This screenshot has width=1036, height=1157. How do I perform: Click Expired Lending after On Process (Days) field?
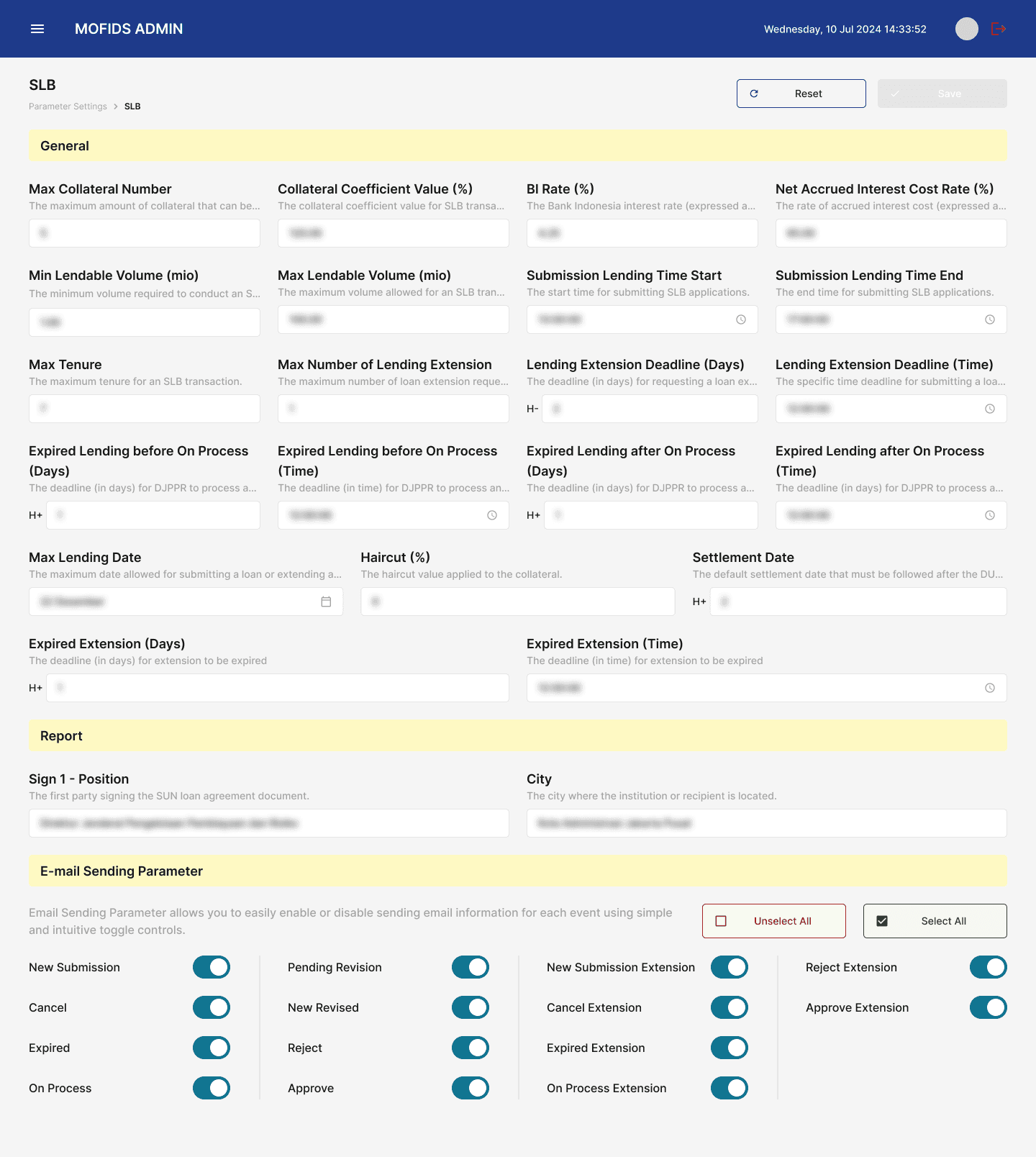tap(651, 515)
